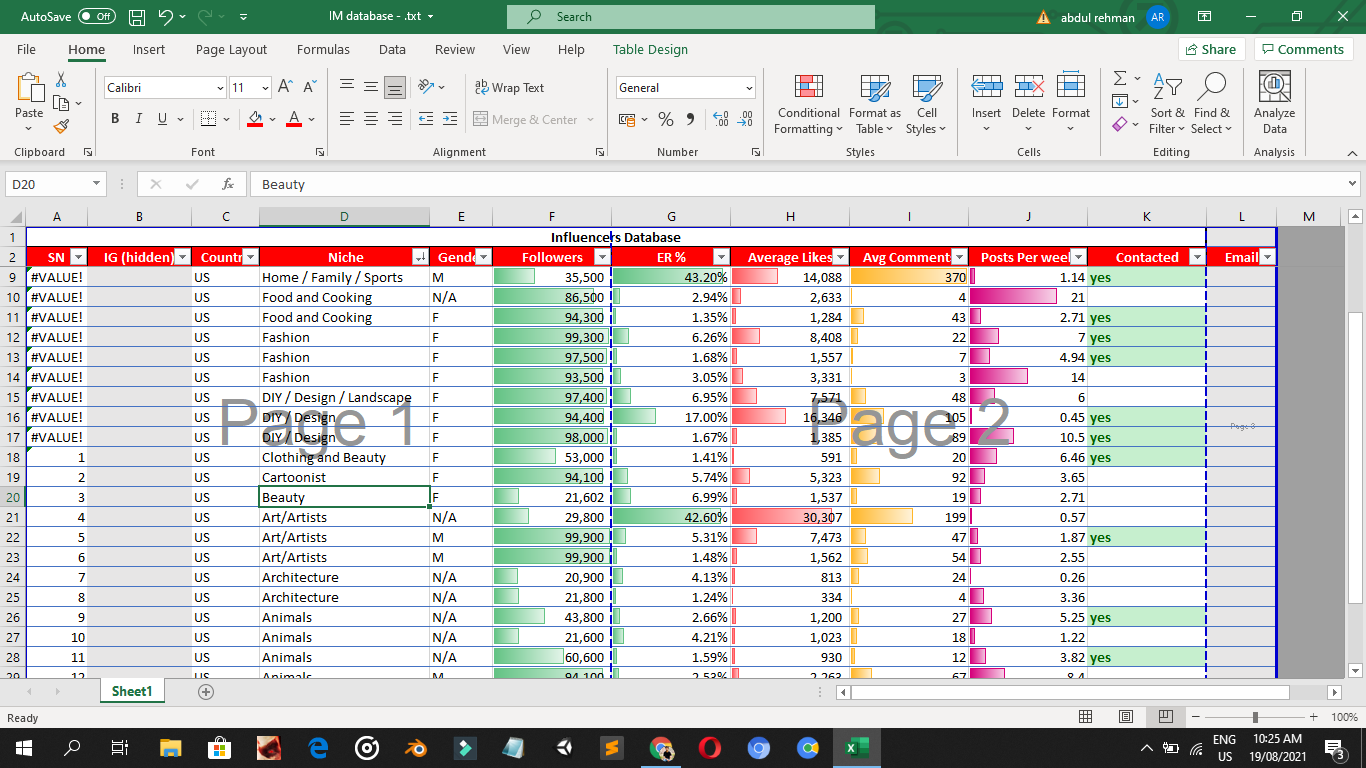
Task: Click the Analyze Data icon
Action: tap(1274, 104)
